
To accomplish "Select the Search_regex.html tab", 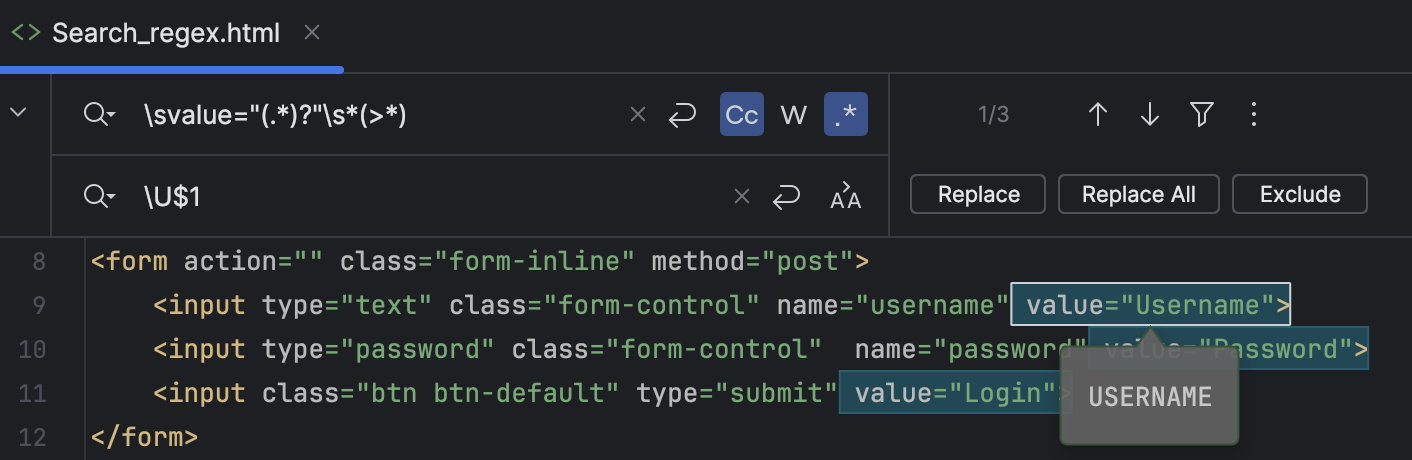I will pyautogui.click(x=166, y=33).
